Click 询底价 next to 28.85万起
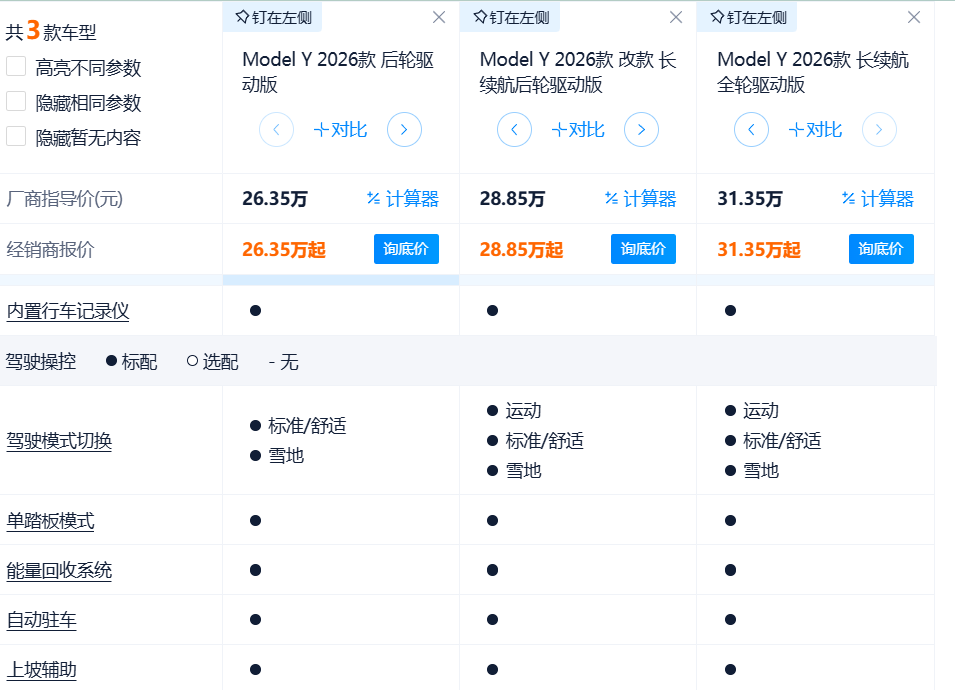This screenshot has height=690, width=955. 643,249
